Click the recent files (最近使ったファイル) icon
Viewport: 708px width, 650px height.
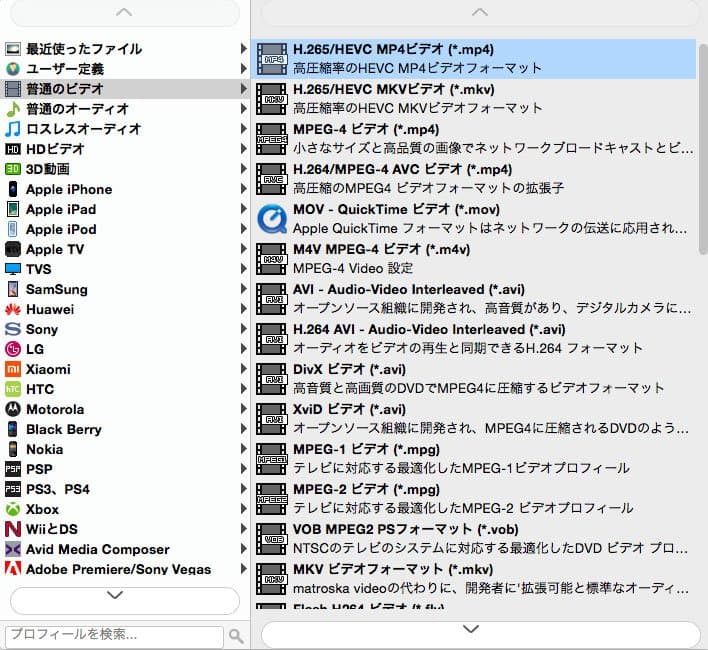point(13,49)
